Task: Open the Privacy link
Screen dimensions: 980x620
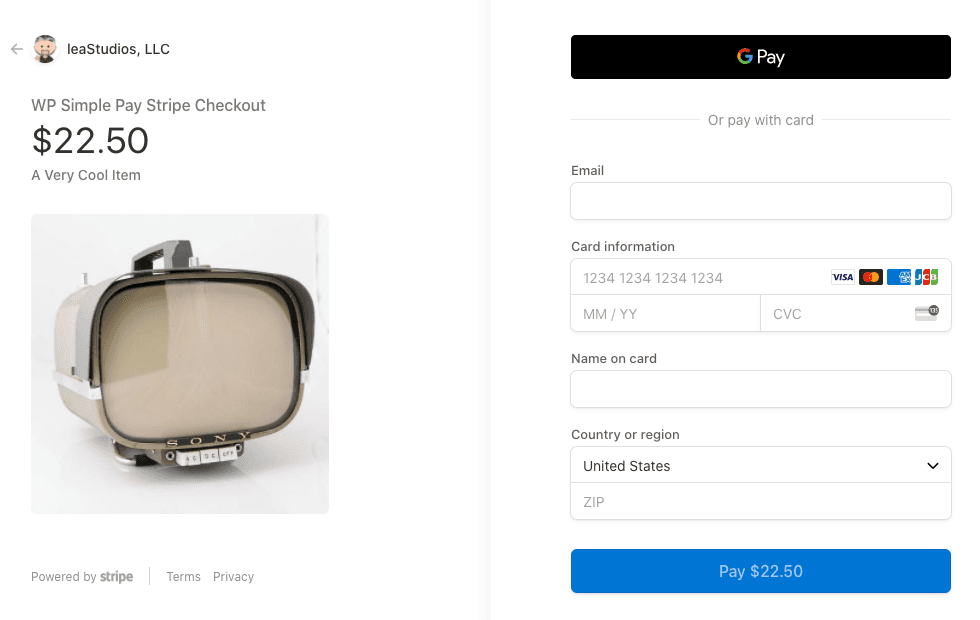Action: click(x=233, y=577)
